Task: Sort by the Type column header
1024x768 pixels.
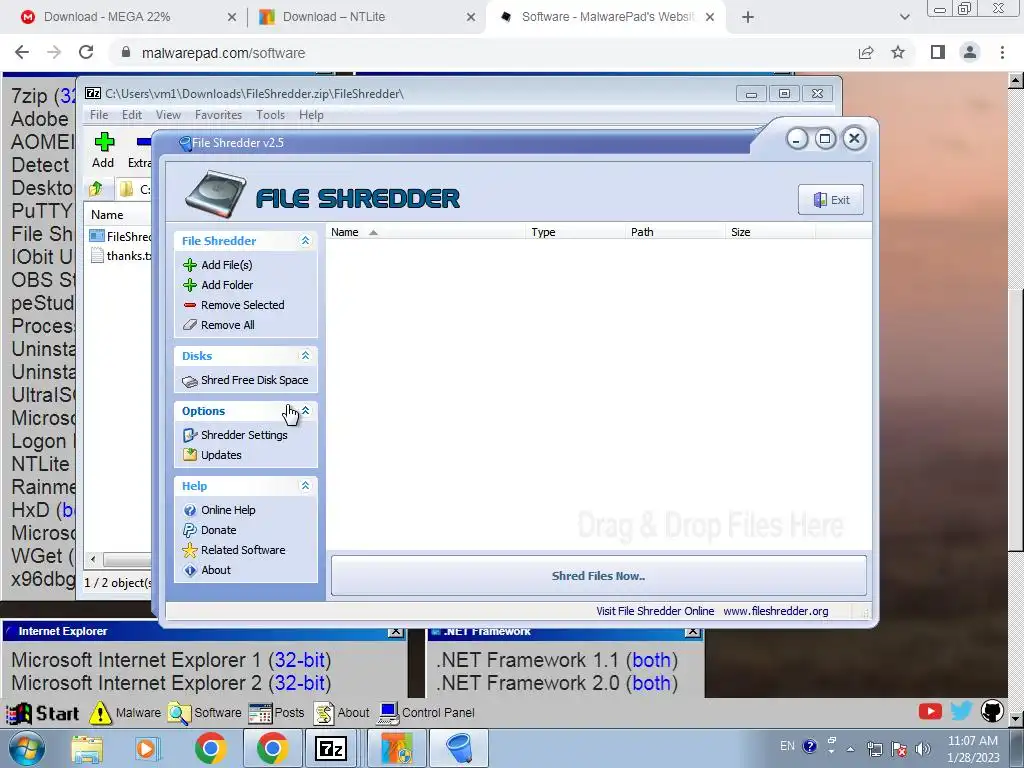Action: click(x=575, y=232)
